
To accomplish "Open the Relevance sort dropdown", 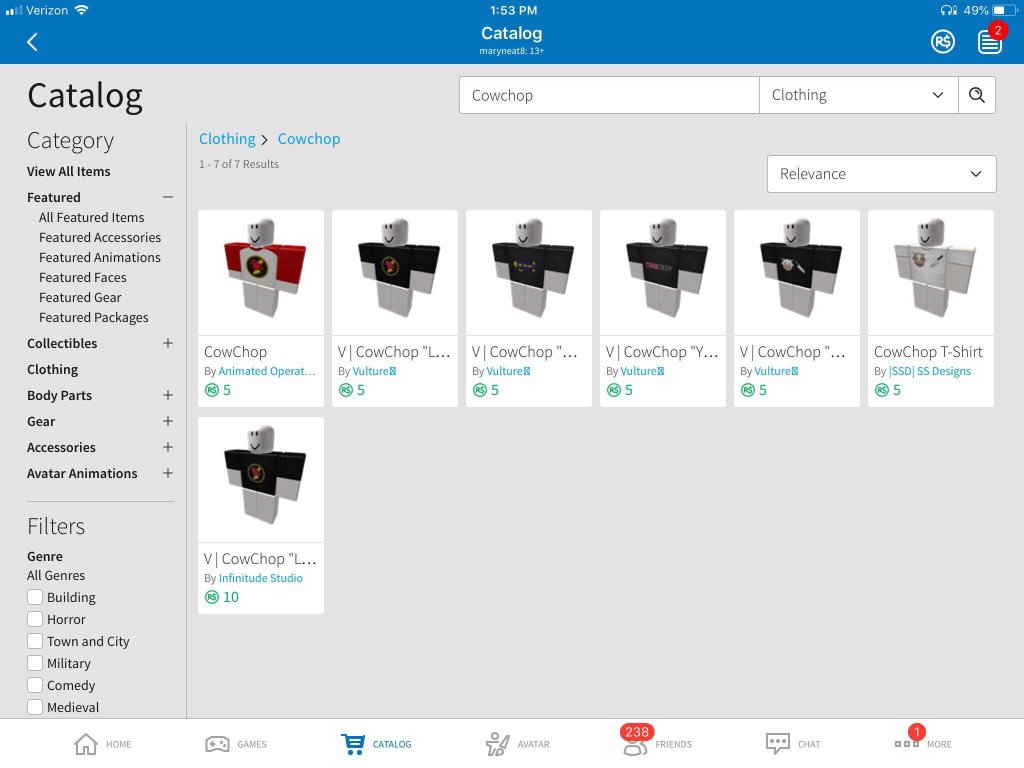I will [x=881, y=174].
